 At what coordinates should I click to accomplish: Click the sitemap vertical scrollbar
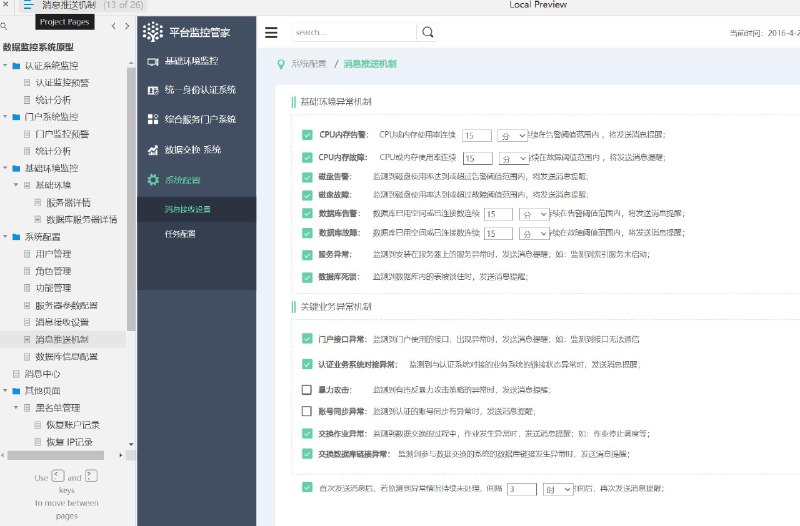pos(131,199)
